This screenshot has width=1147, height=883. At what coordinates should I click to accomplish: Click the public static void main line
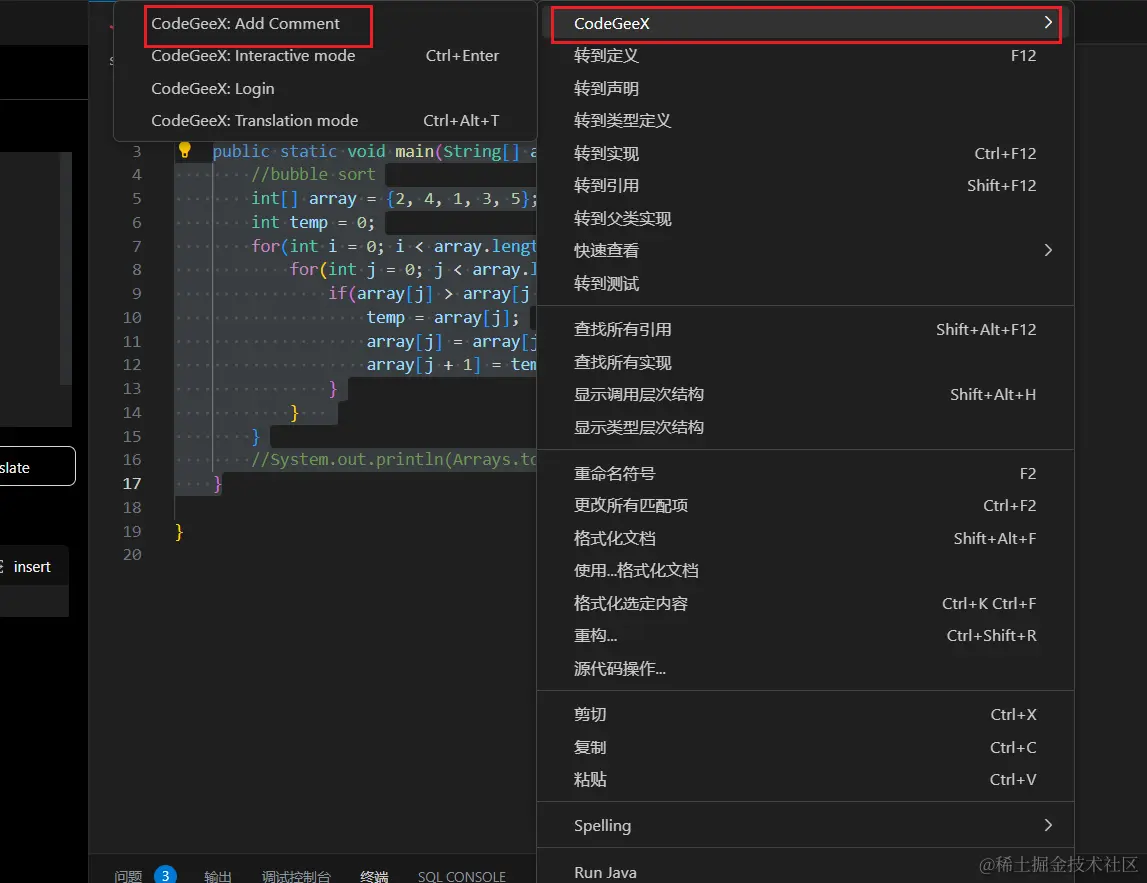[x=375, y=151]
